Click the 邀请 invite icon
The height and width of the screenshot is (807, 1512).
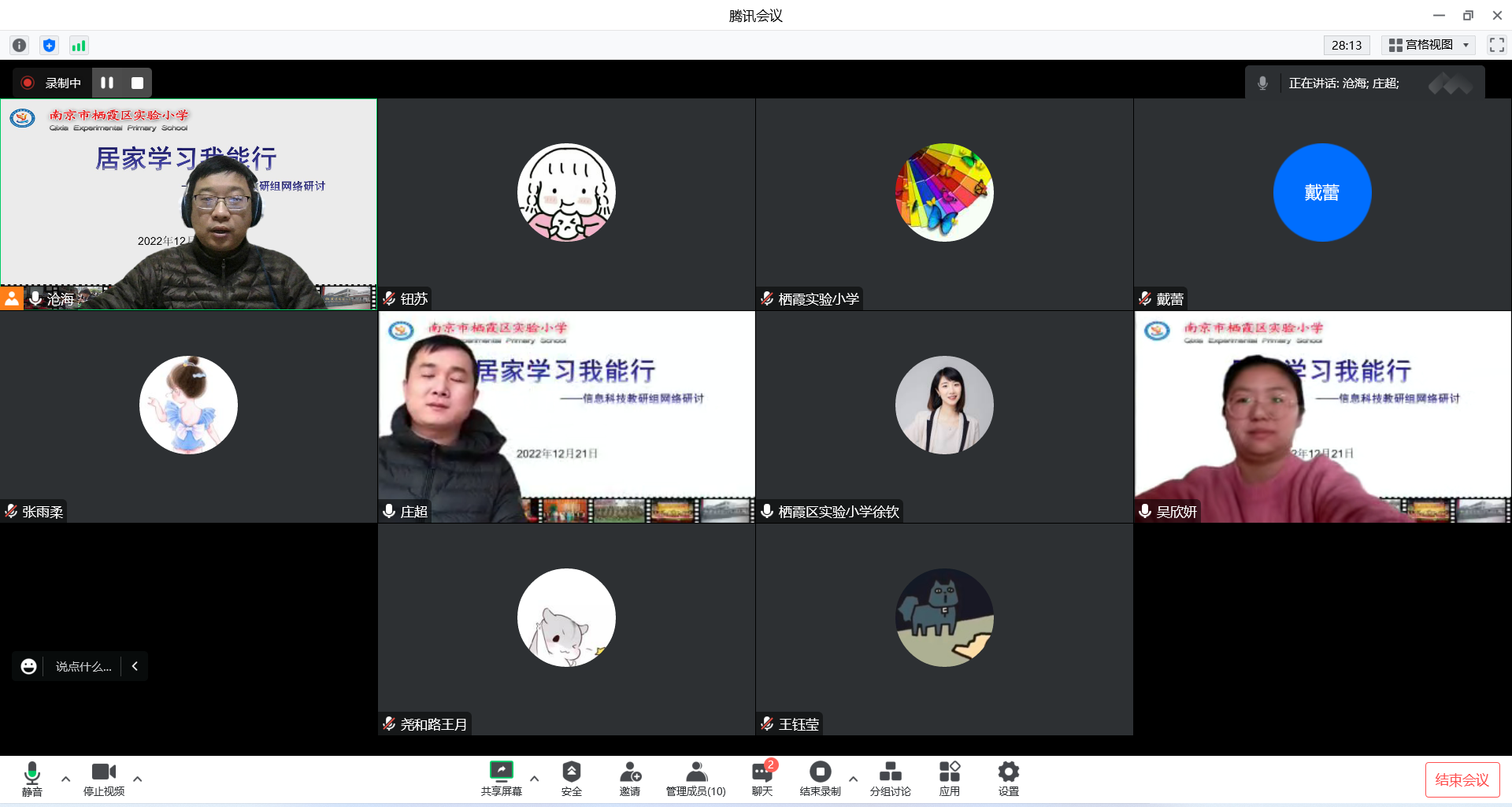coord(630,779)
